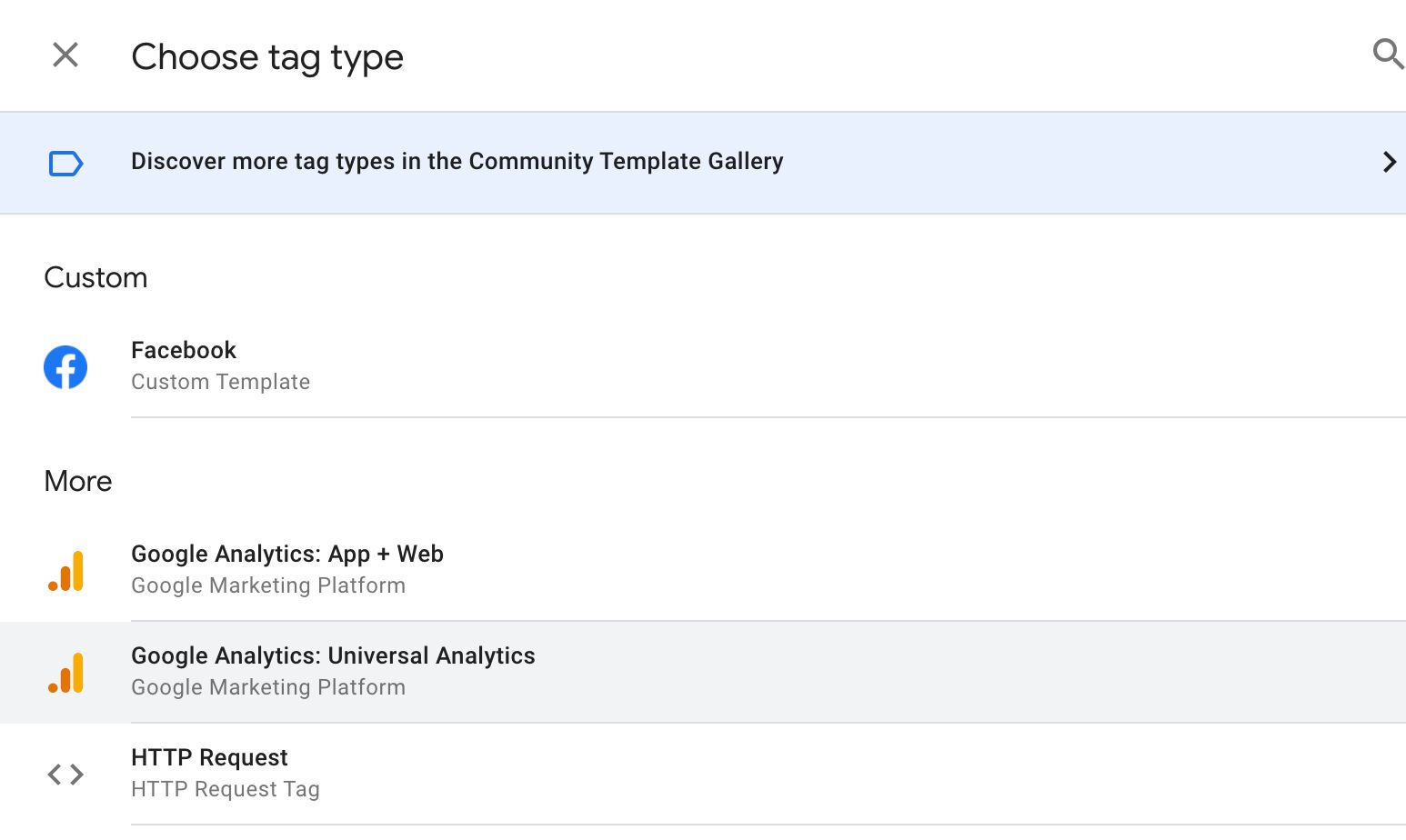Select the Facebook tag title

click(x=184, y=350)
